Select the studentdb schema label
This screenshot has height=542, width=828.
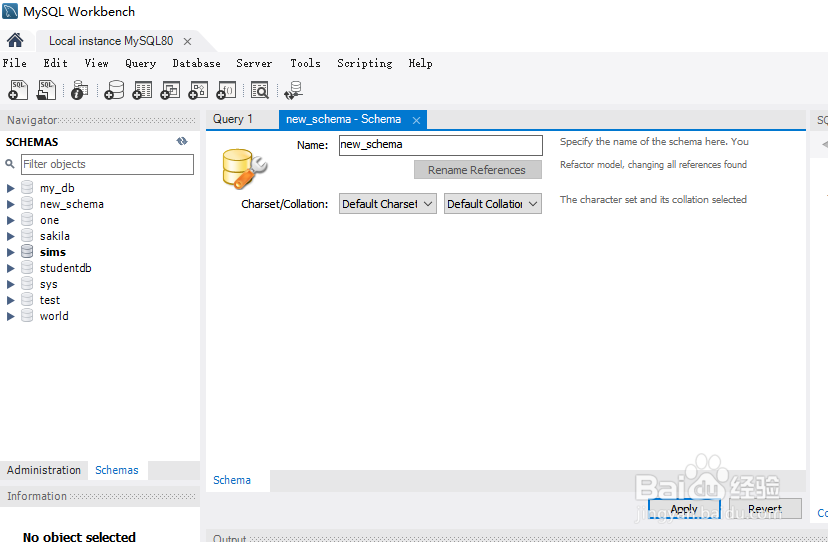[65, 268]
